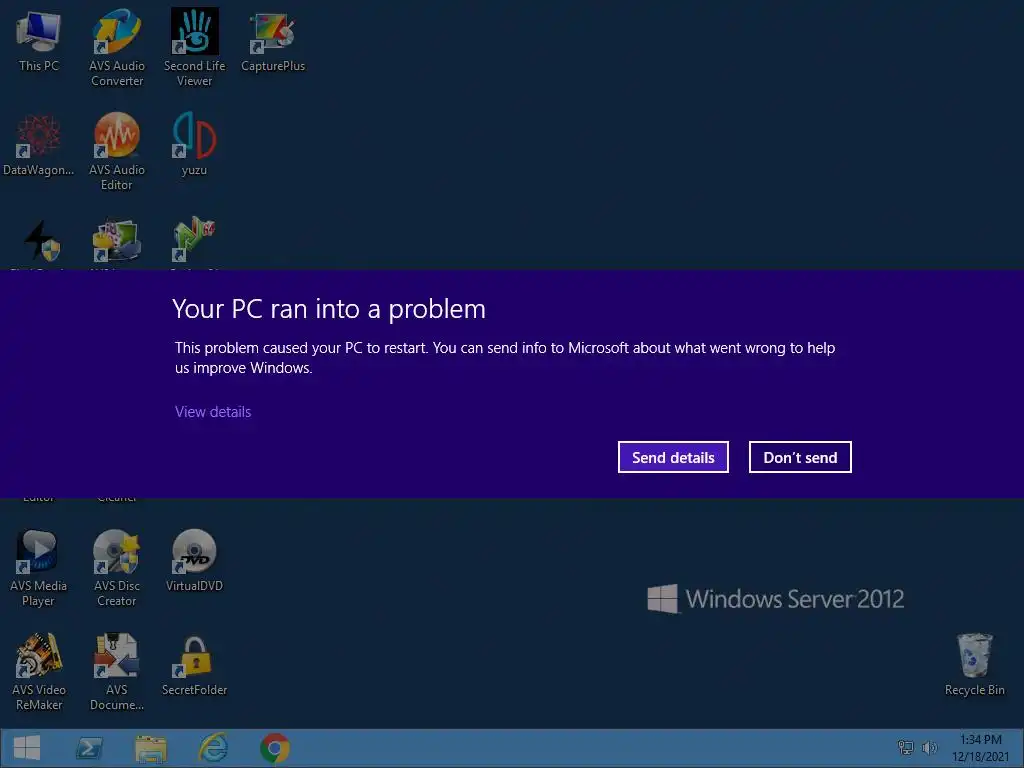Image resolution: width=1024 pixels, height=768 pixels.
Task: Select the AVS Audio Editor shortcut
Action: [x=117, y=152]
